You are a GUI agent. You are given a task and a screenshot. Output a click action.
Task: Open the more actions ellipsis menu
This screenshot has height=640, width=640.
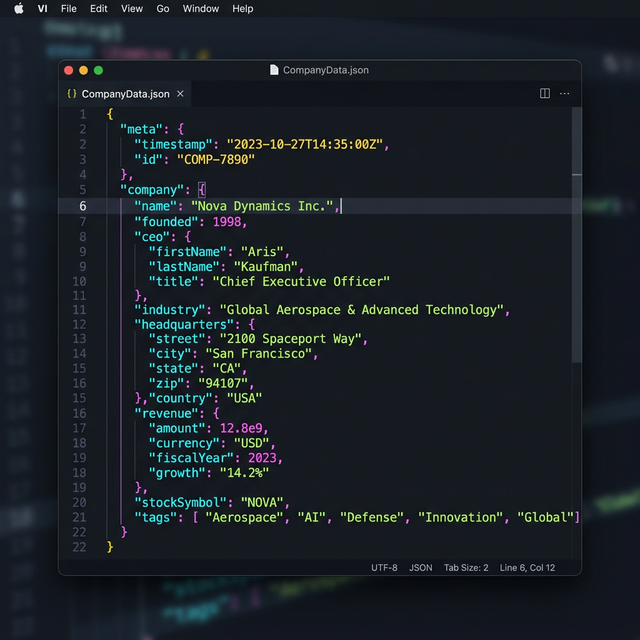coord(564,93)
